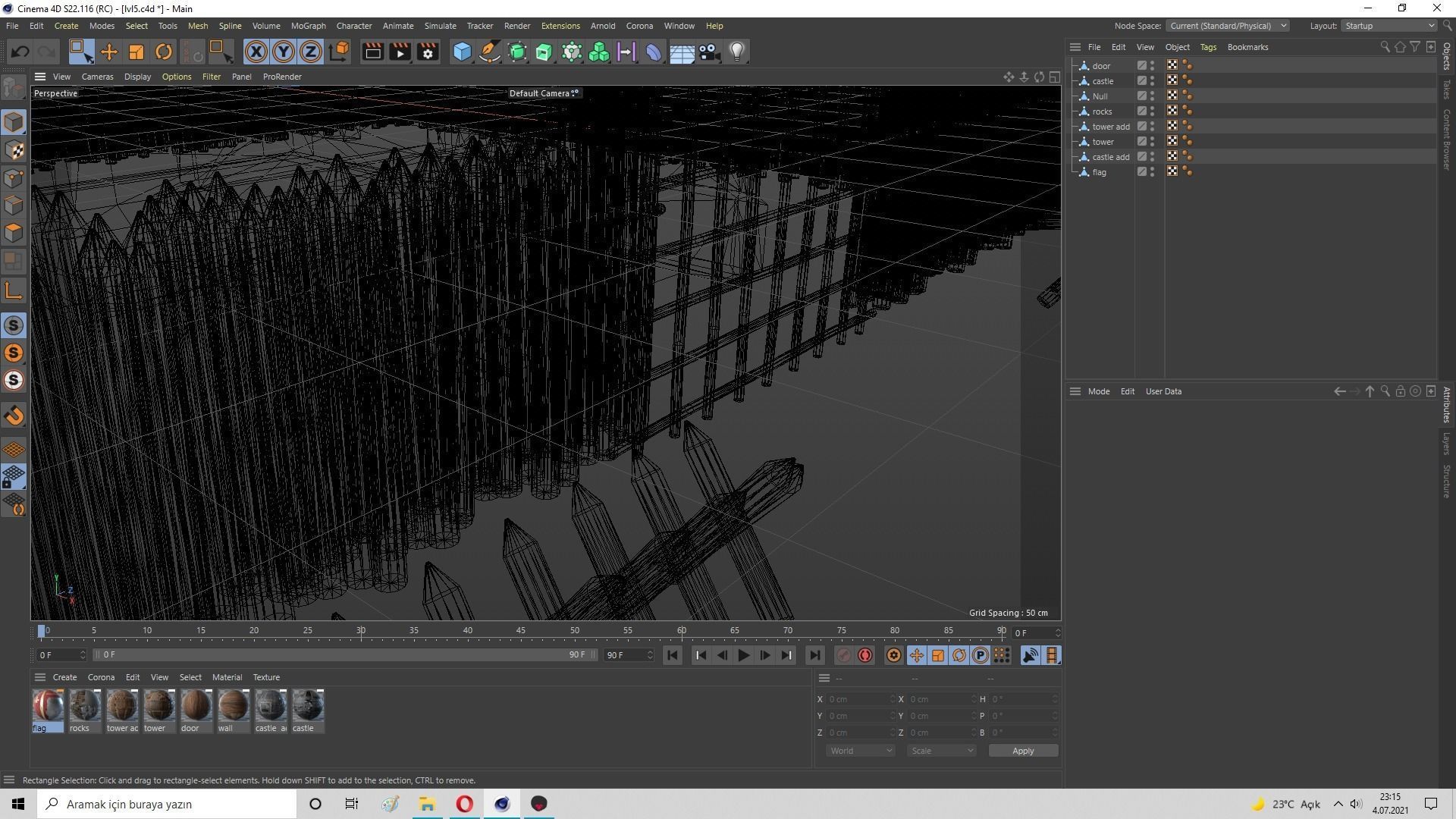Go to the end of animation

[814, 655]
